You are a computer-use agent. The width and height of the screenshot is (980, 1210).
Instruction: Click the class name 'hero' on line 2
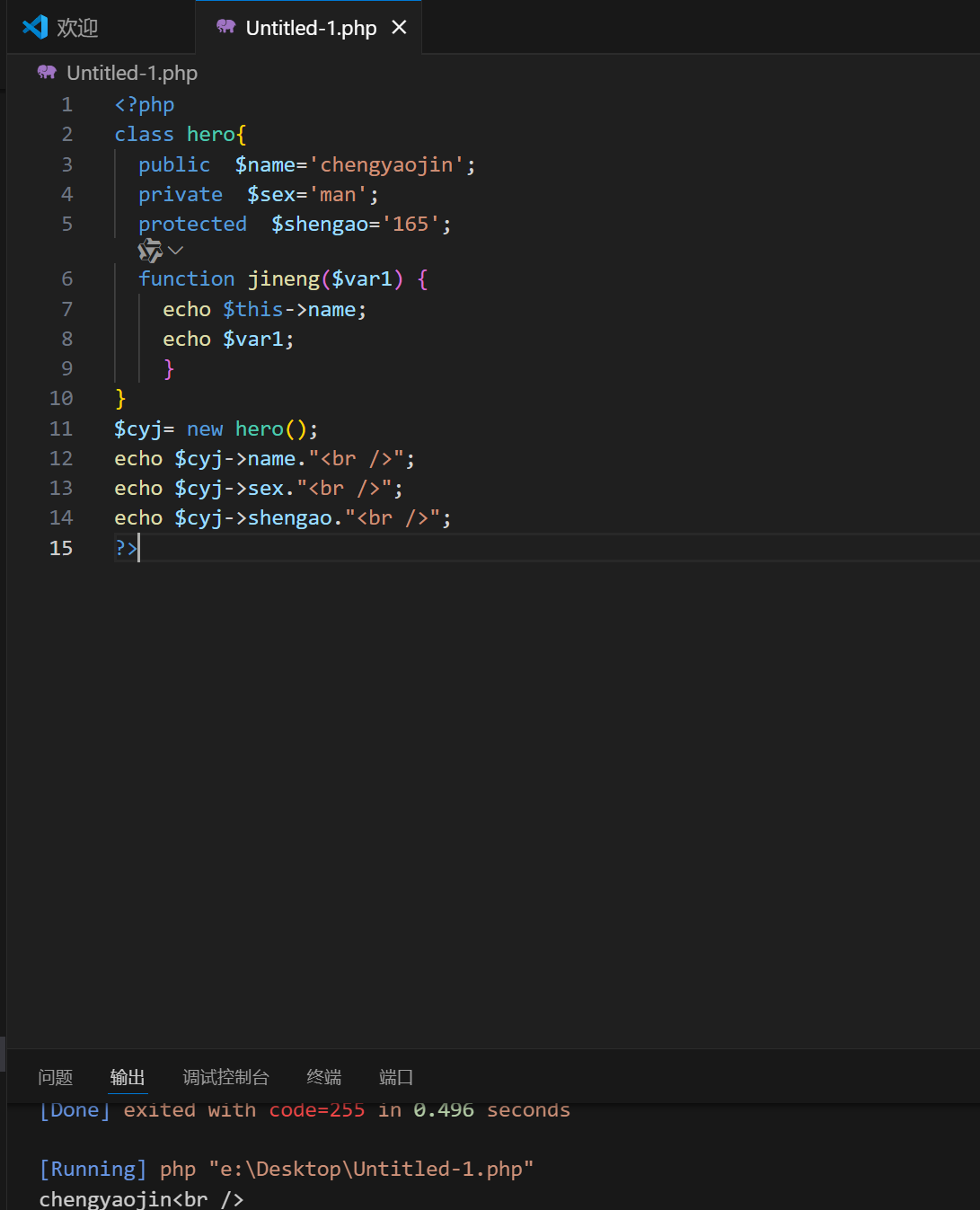pos(211,135)
